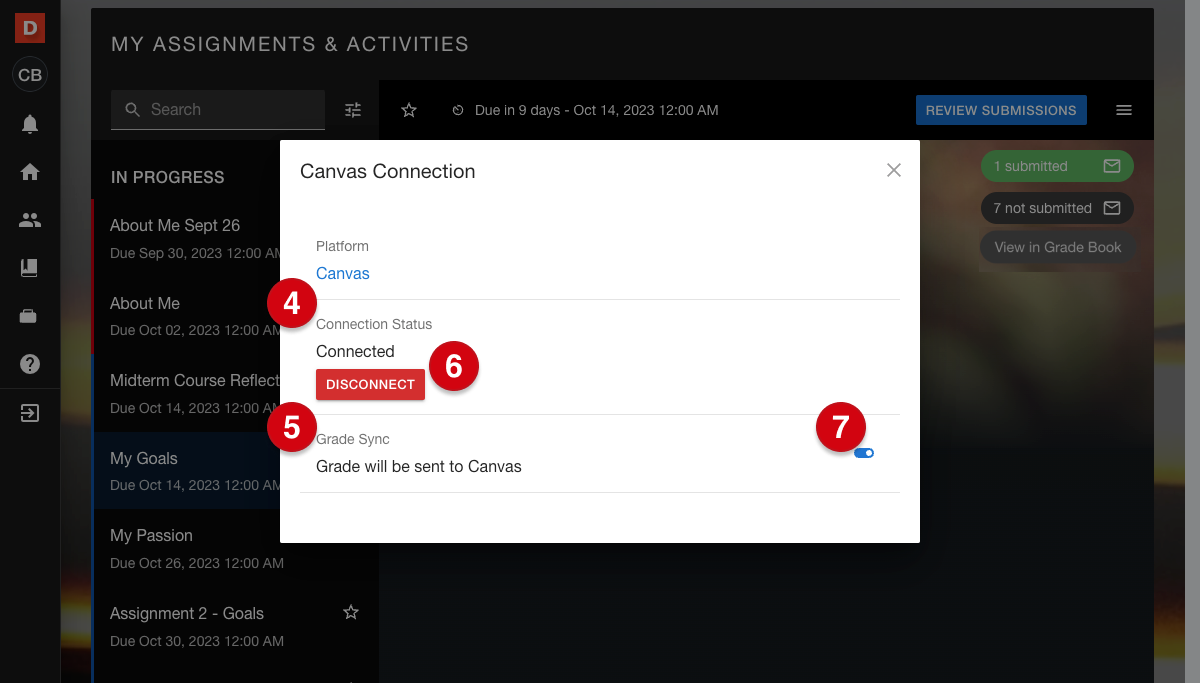
Task: Click the Disconnect button
Action: click(370, 384)
